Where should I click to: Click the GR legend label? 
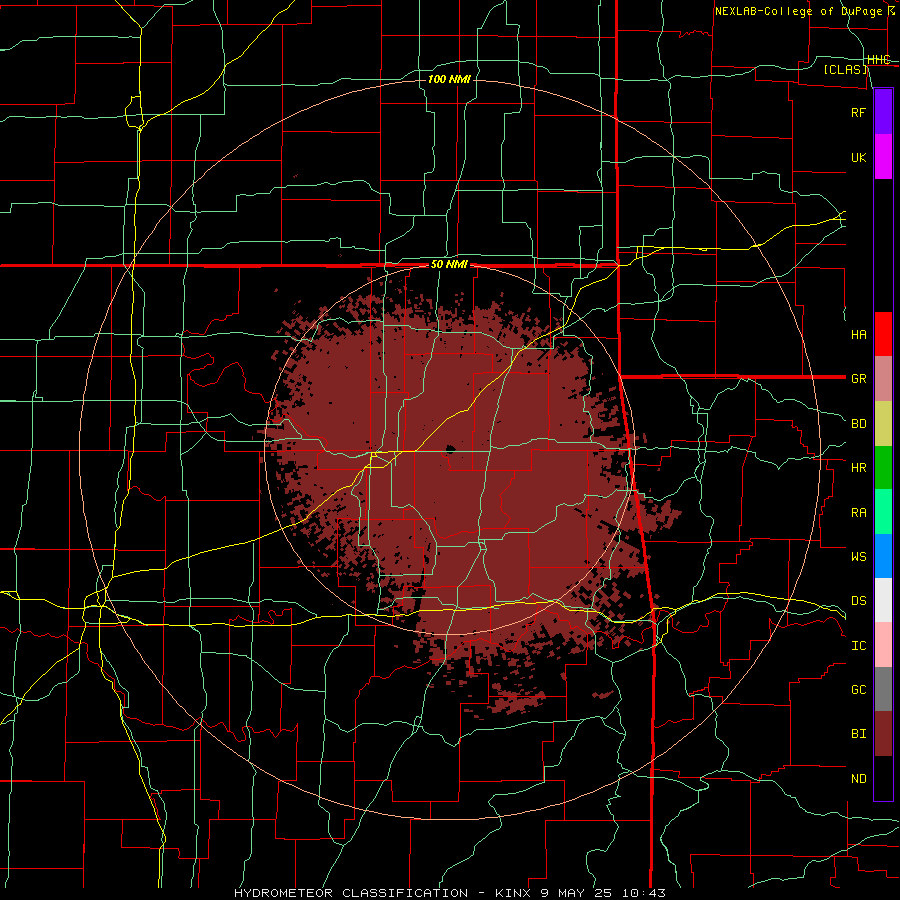point(858,379)
